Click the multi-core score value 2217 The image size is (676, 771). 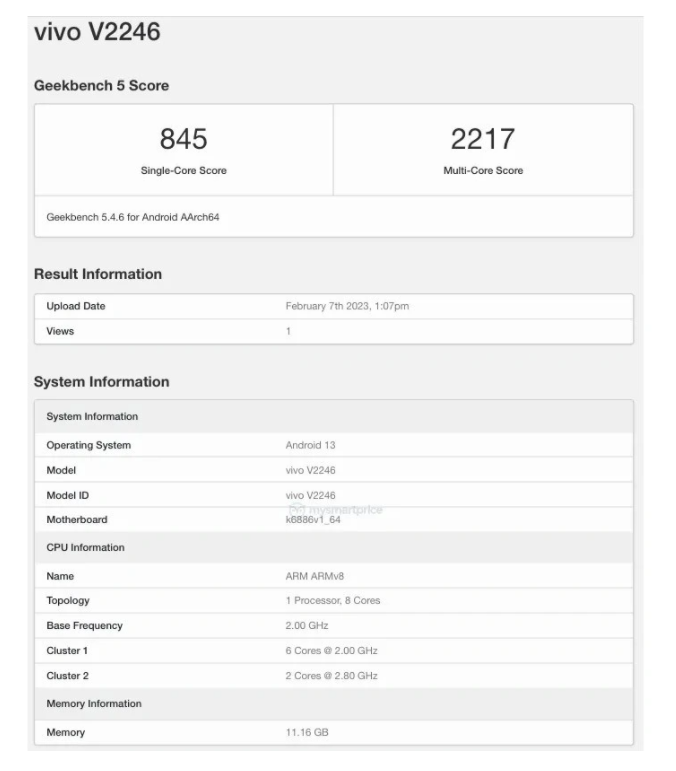point(483,139)
